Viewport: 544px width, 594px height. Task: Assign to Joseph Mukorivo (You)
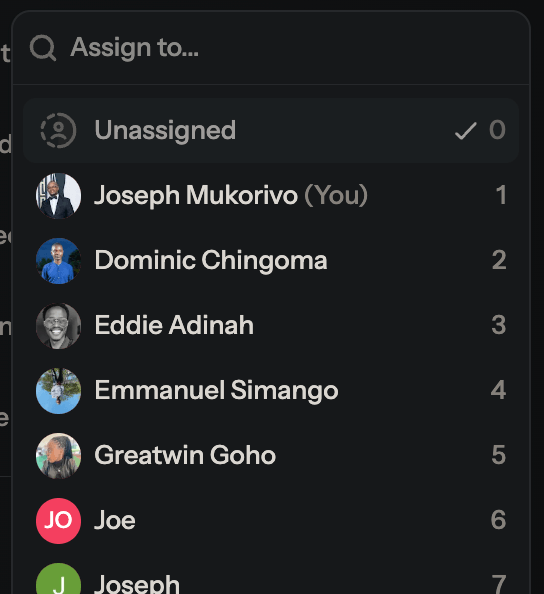click(x=271, y=196)
